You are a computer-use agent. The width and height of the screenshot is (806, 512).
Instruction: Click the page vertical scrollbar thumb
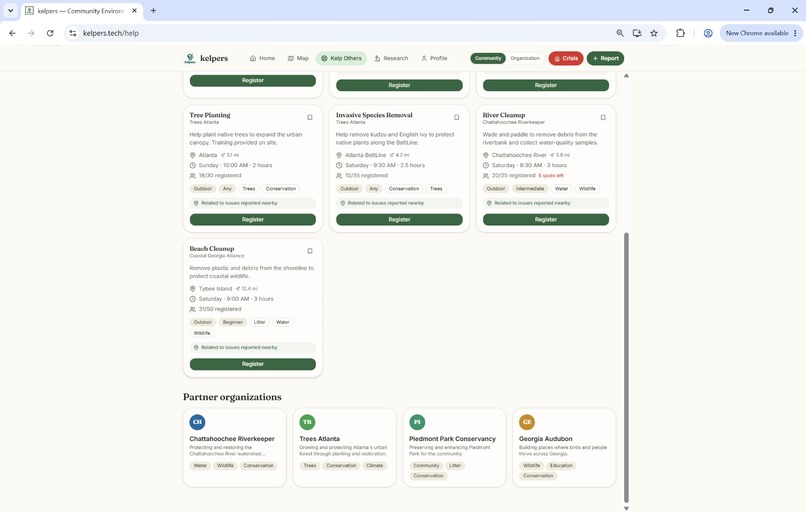(626, 368)
